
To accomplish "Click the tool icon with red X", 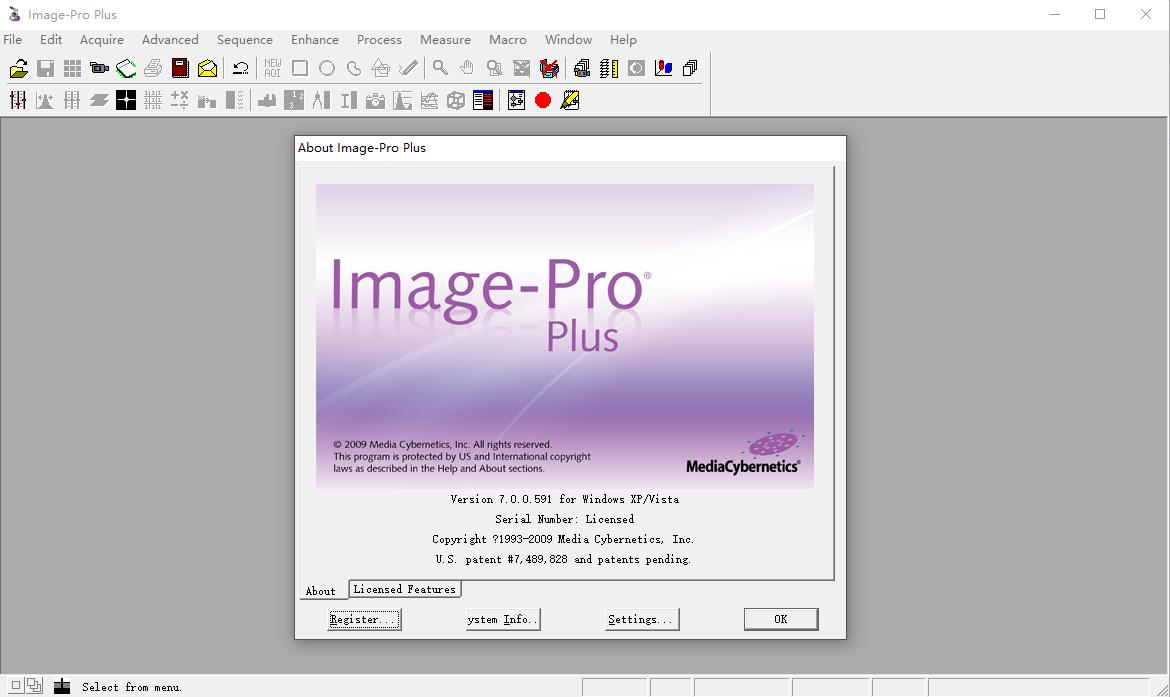I will [549, 69].
